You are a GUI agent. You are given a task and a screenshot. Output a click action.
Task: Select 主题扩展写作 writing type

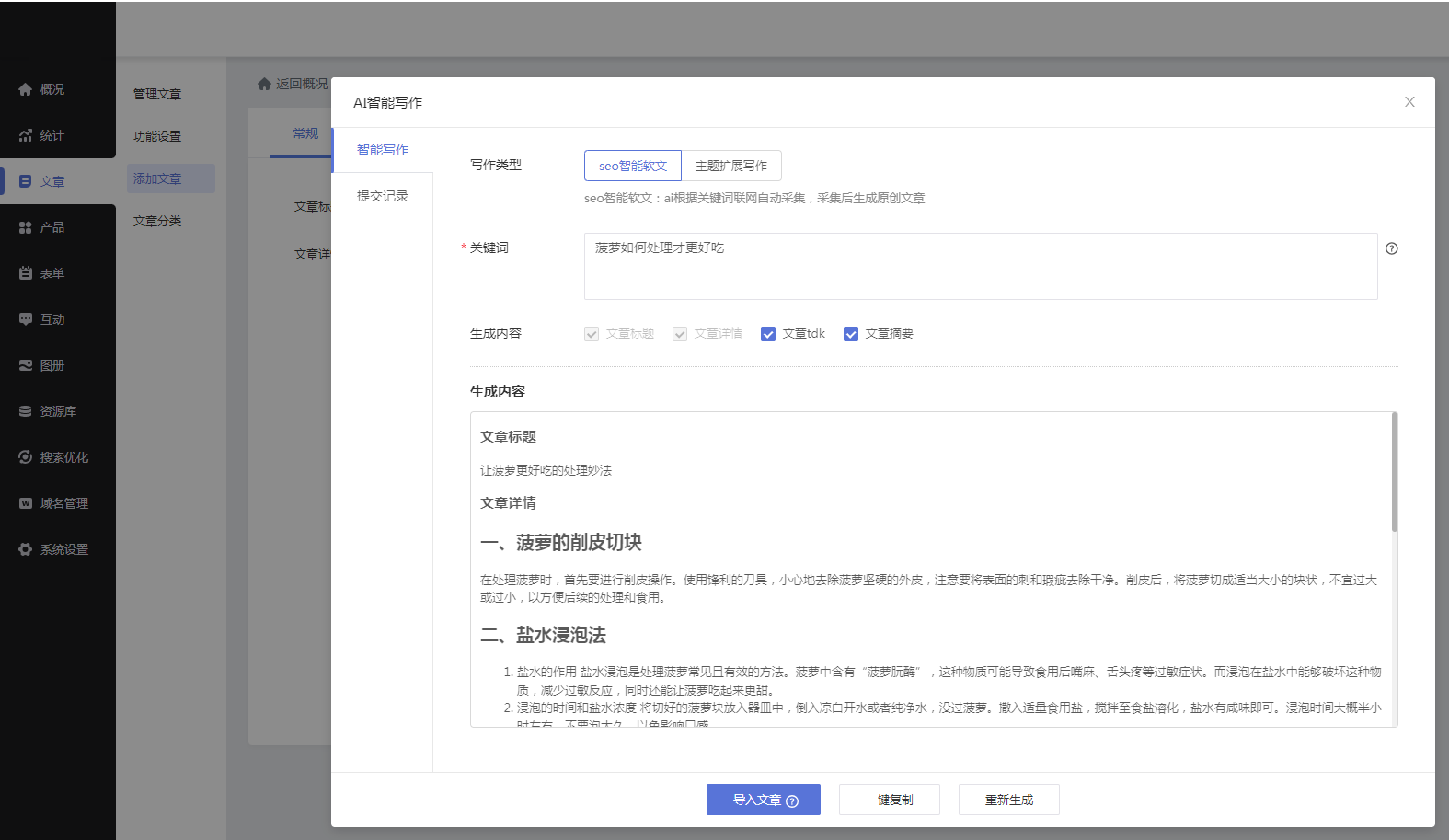click(x=731, y=166)
